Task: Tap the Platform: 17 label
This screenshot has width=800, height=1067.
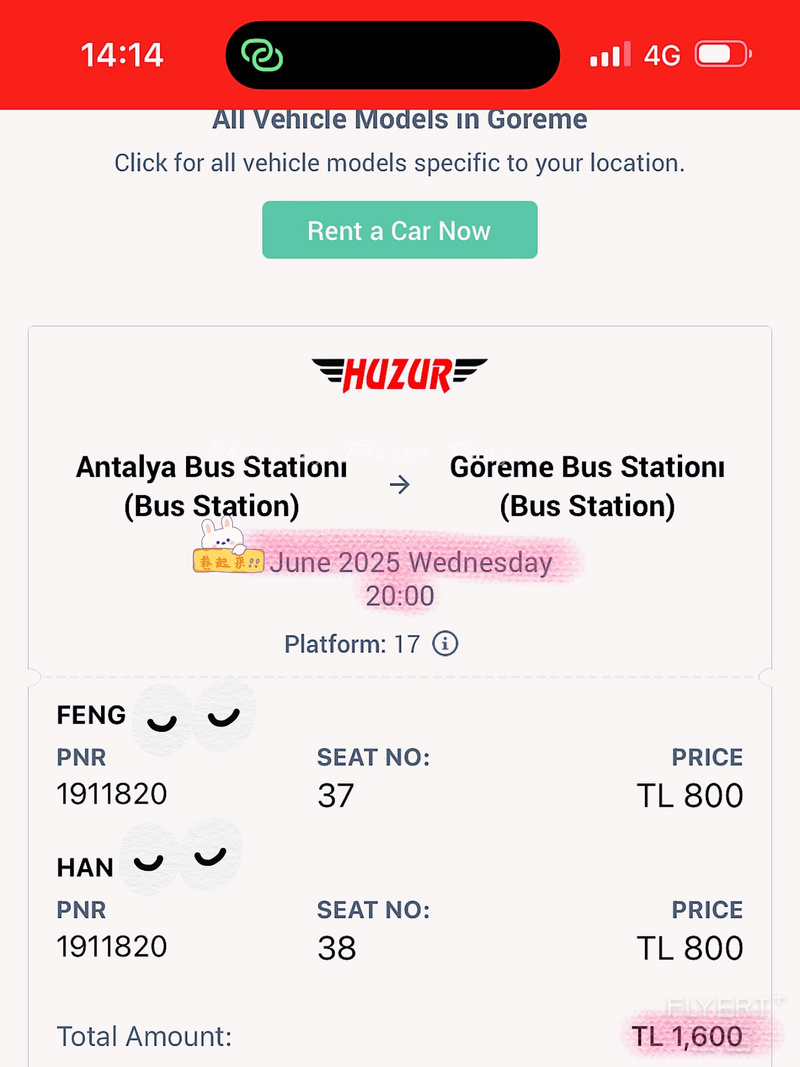Action: click(352, 644)
